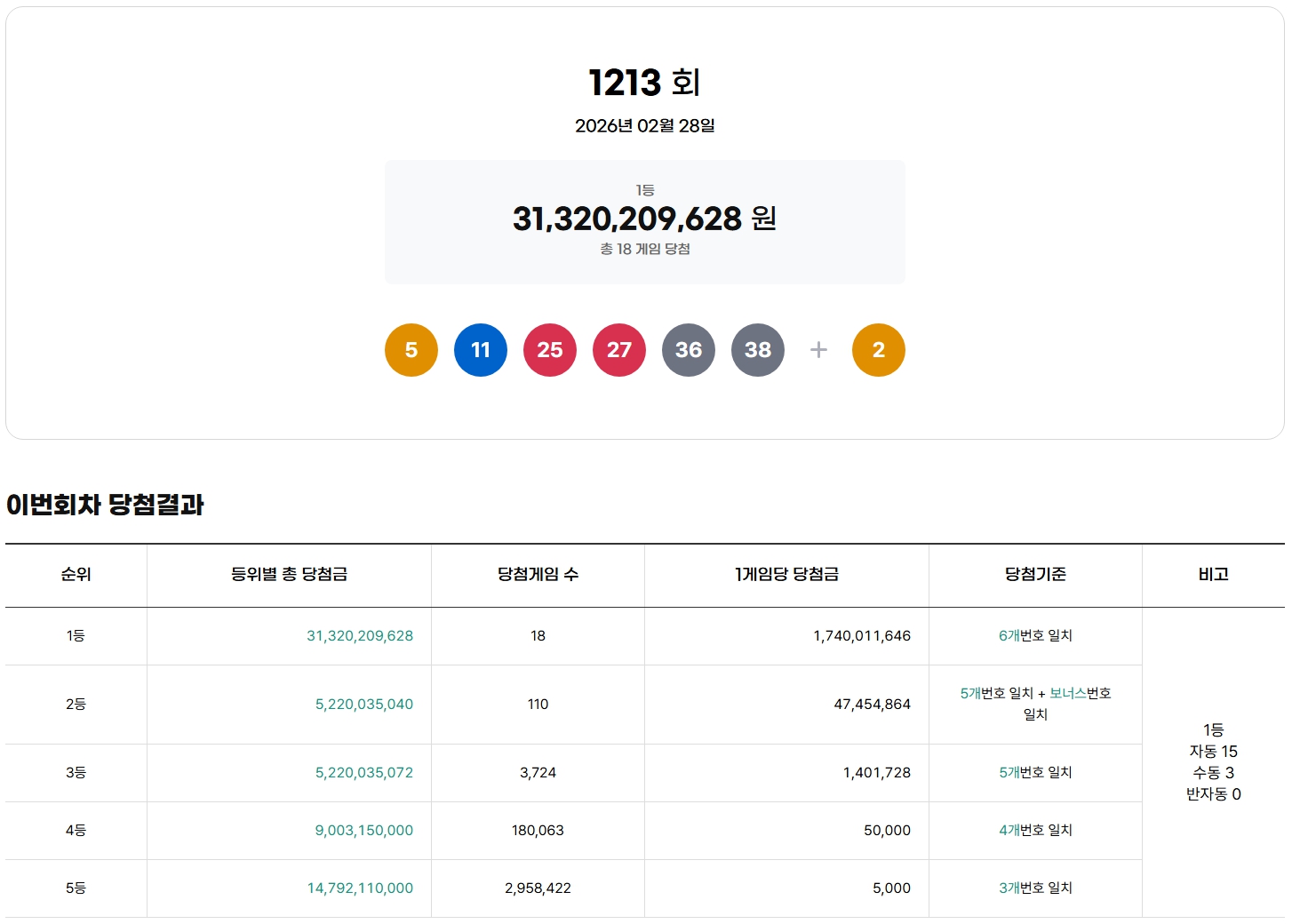Click the 순위 column header
Screen dimensions: 1292x924
point(76,575)
